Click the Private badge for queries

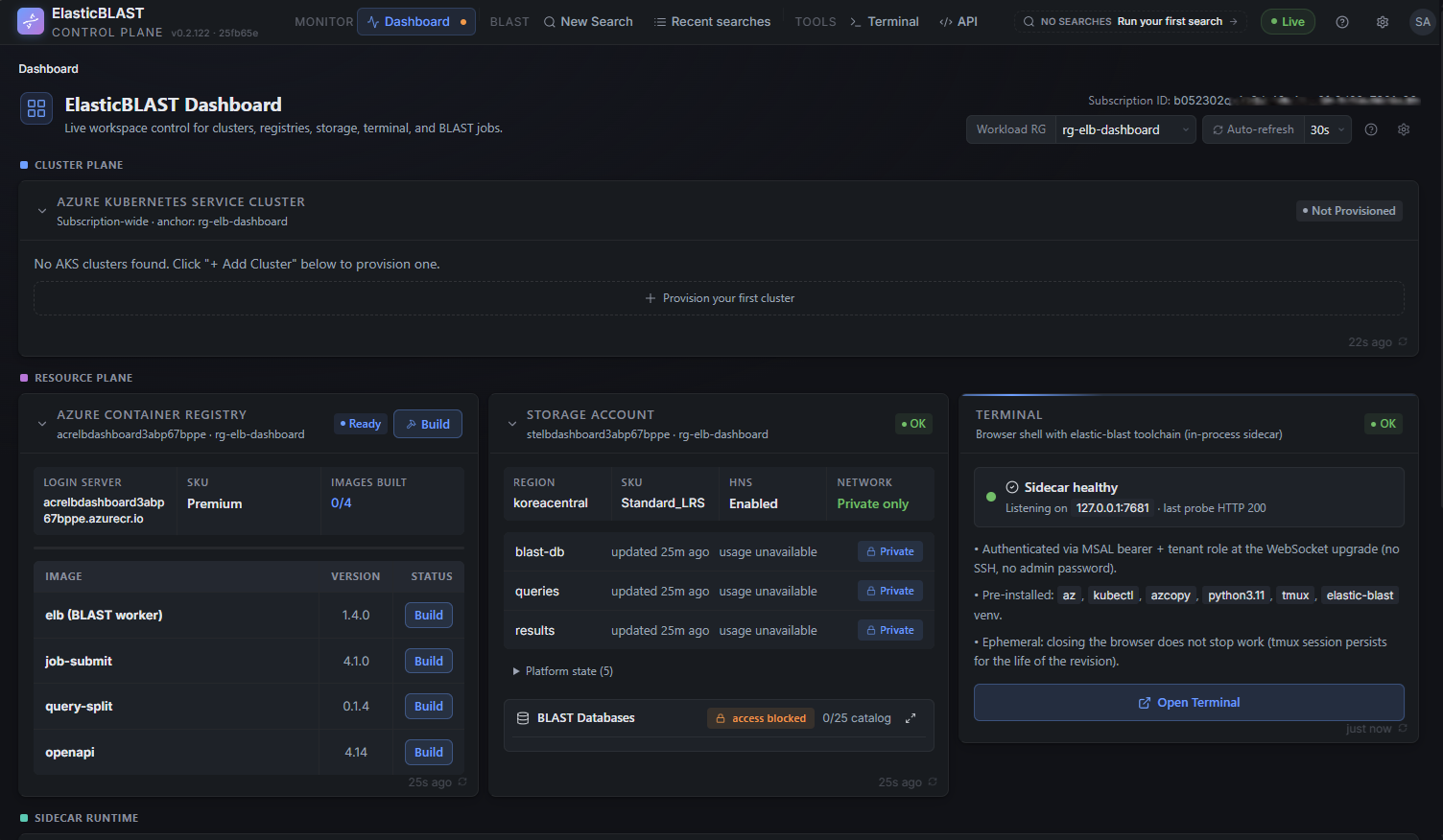pos(890,591)
